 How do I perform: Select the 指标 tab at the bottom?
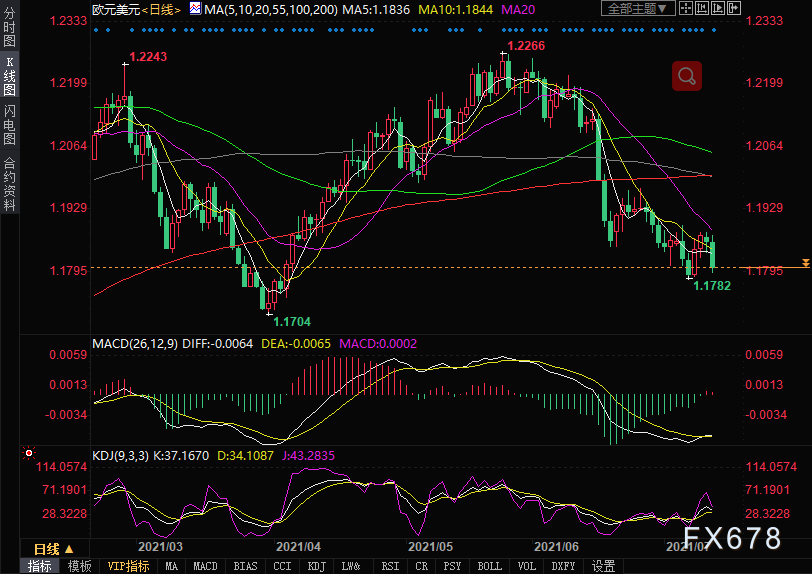tap(39, 566)
